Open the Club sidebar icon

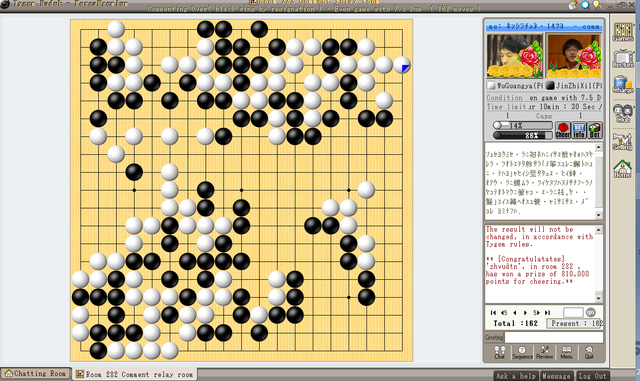point(623,113)
